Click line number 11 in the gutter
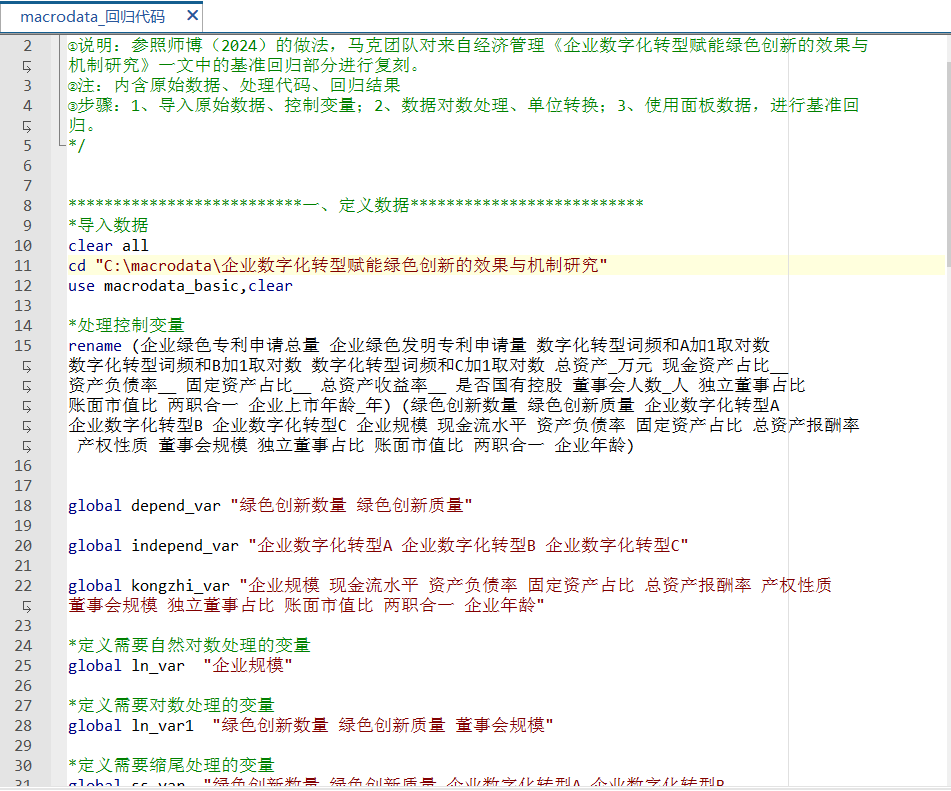Viewport: 951px width, 791px height. [23, 265]
